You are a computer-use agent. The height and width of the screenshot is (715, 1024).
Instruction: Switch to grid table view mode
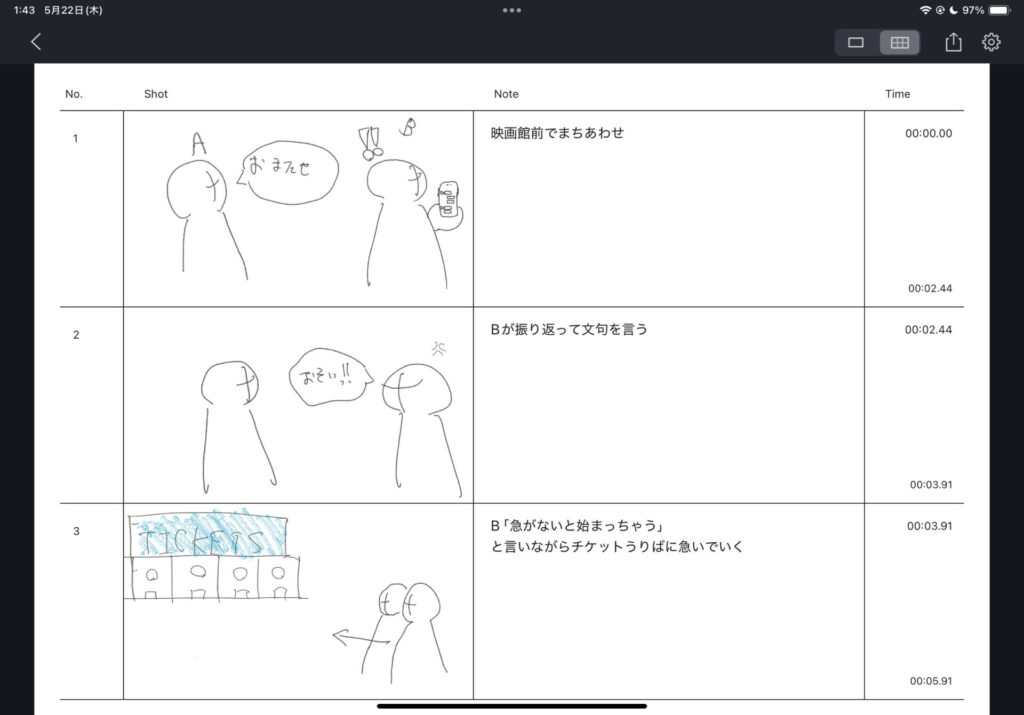coord(899,42)
